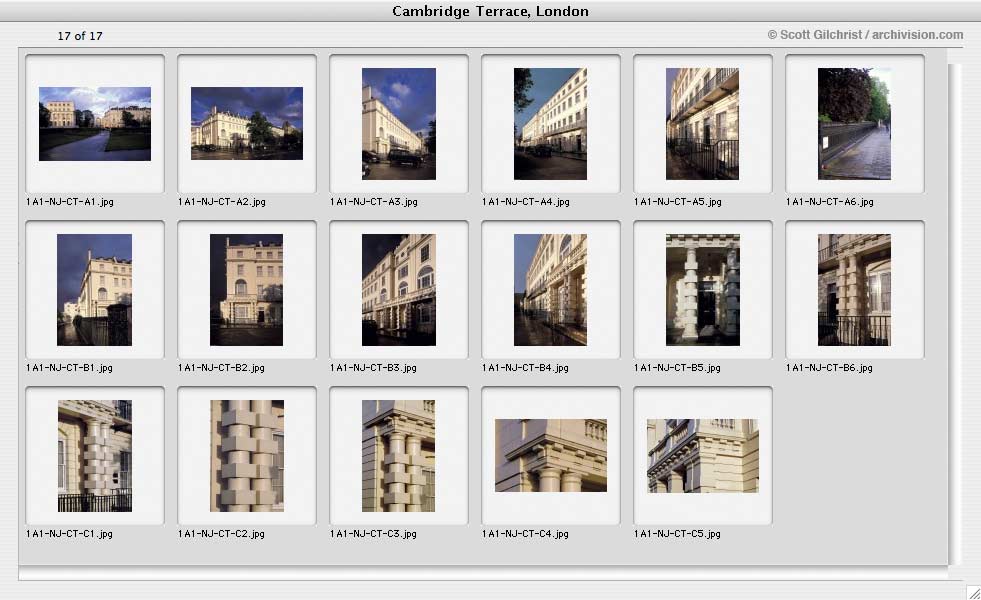
Task: Select filename text 1A1-NJ-CT-C3.jpg
Action: point(374,534)
